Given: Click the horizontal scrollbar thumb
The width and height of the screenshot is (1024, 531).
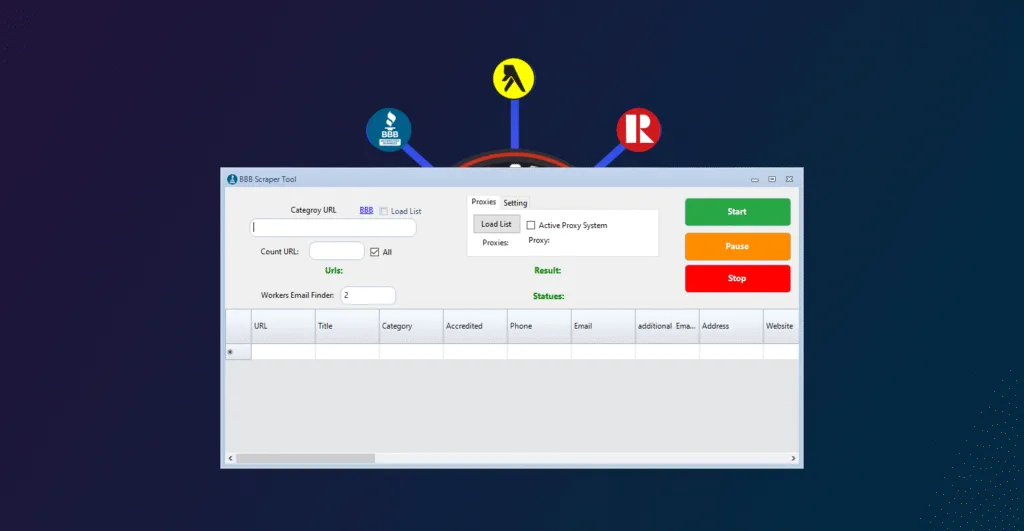Looking at the screenshot, I should 305,458.
